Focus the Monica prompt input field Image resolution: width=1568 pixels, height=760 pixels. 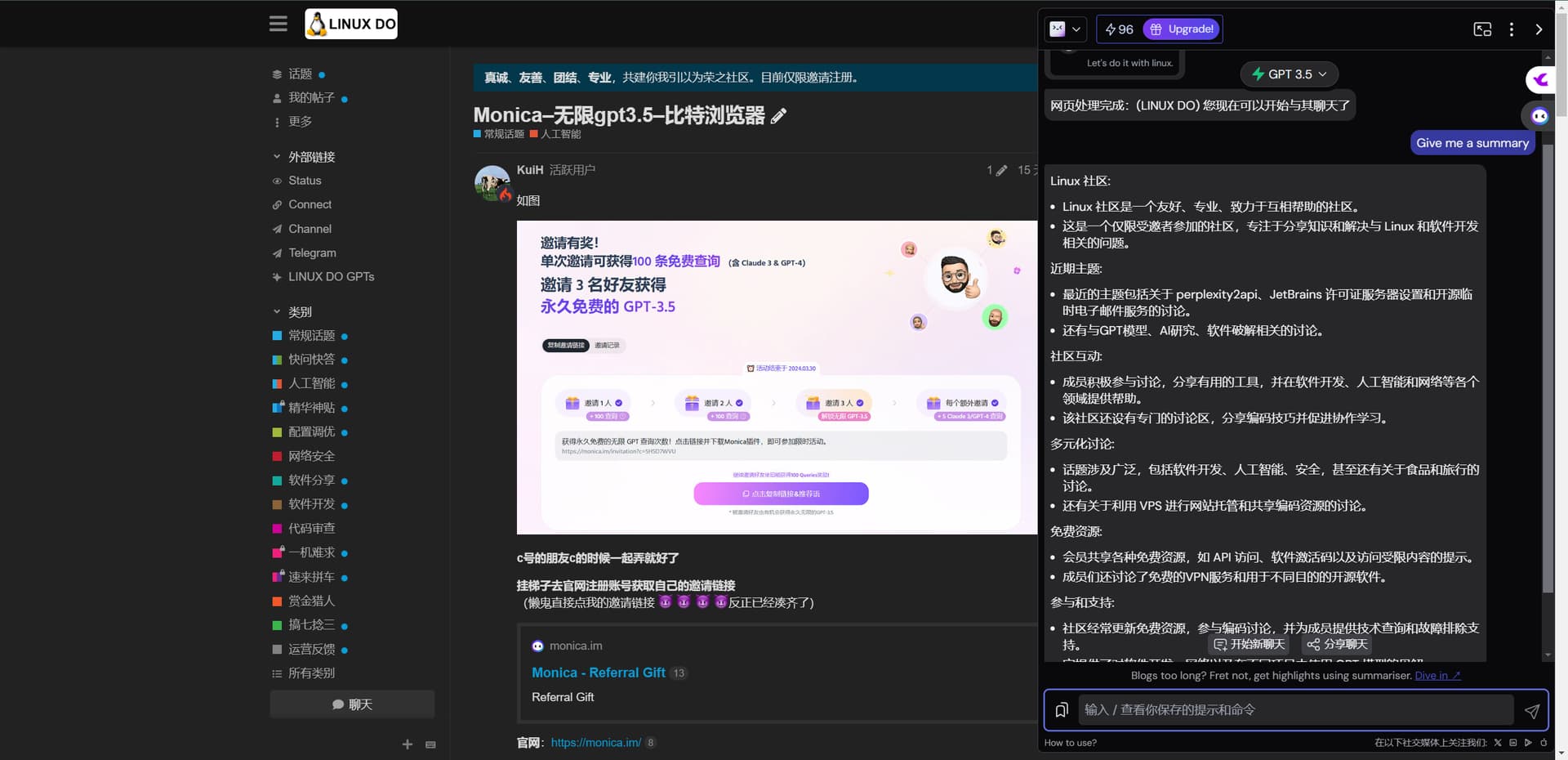pyautogui.click(x=1296, y=710)
